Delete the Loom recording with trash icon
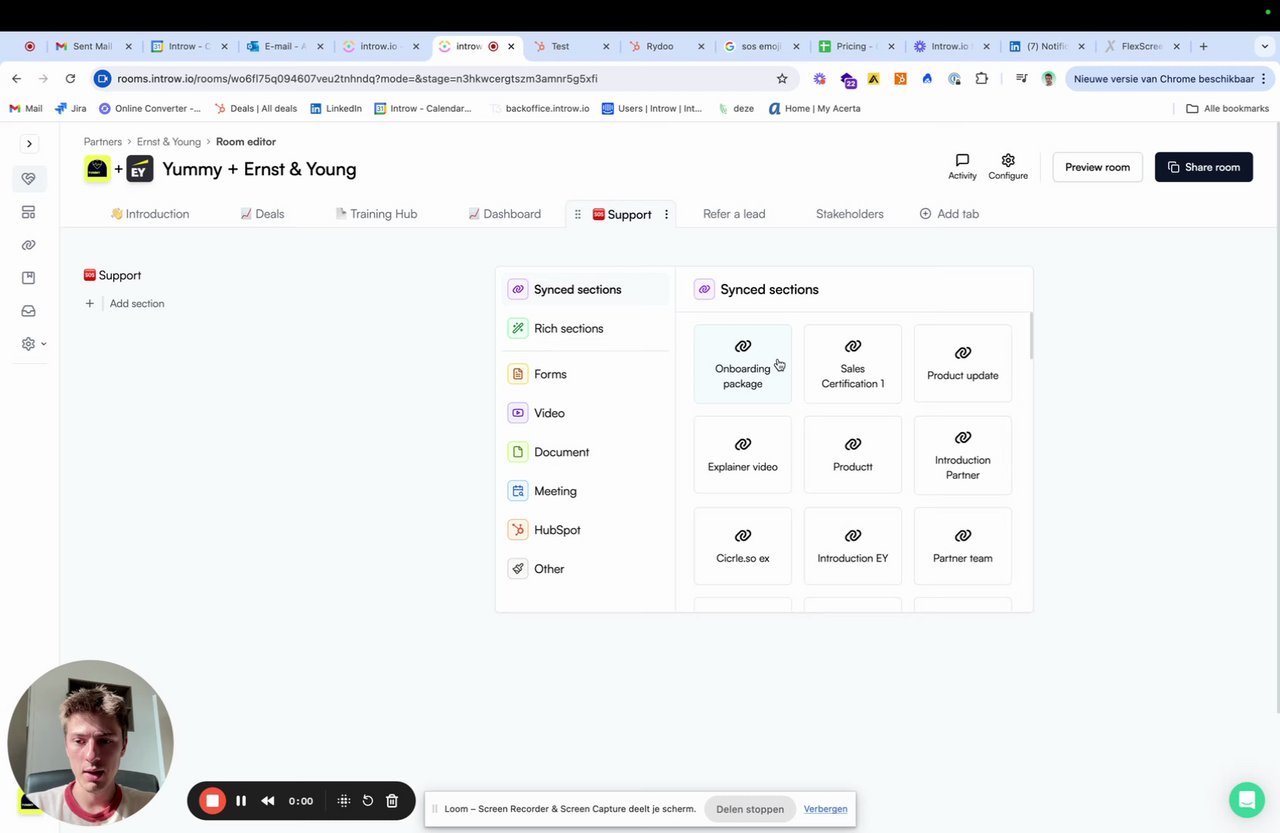 coord(392,801)
